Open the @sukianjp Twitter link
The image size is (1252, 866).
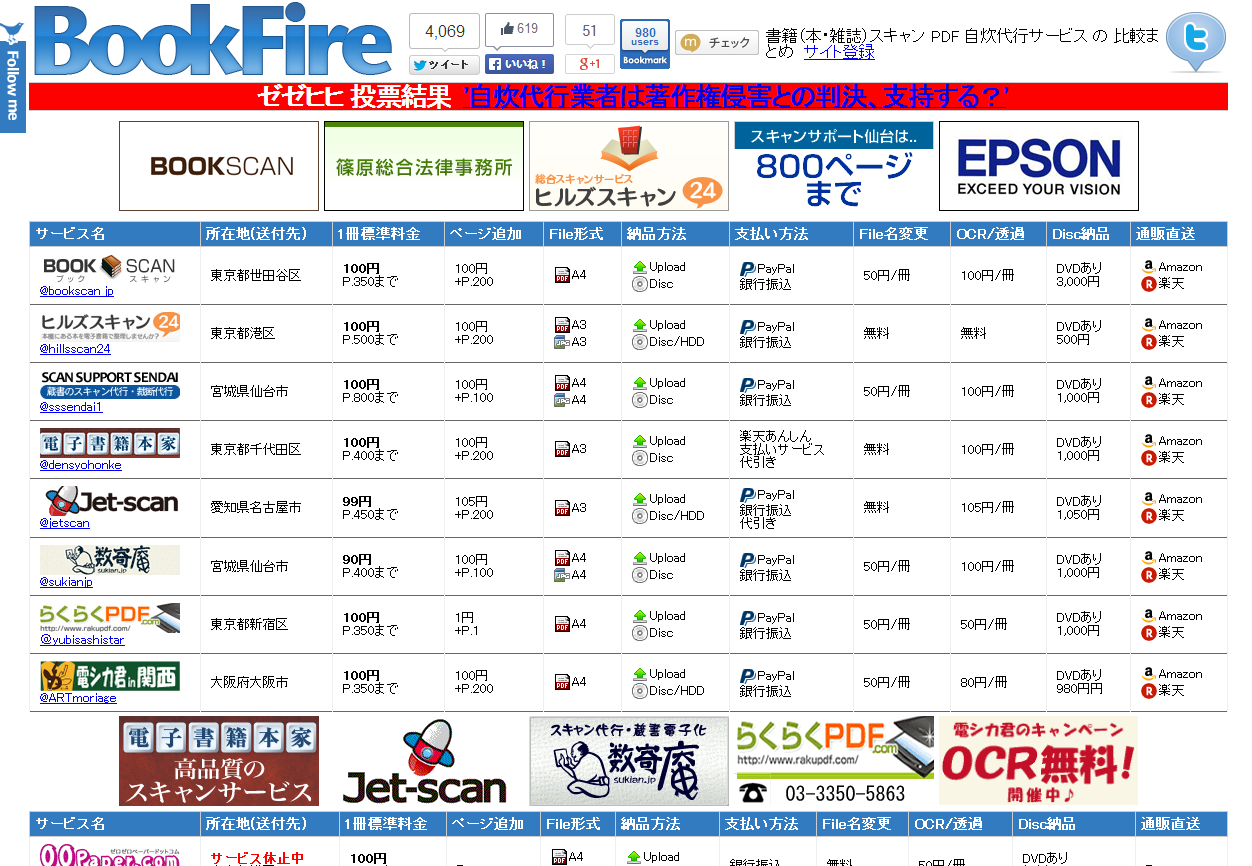point(66,582)
